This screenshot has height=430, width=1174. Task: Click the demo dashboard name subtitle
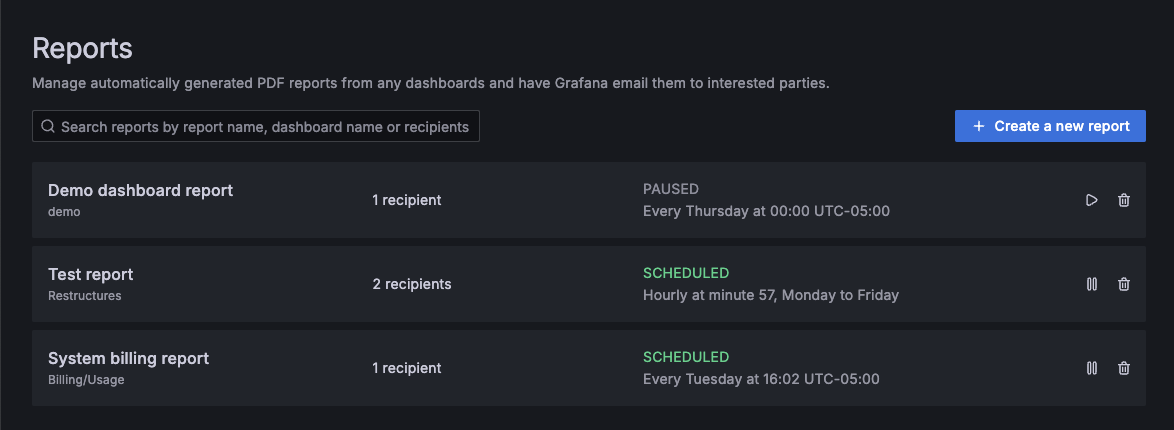(x=64, y=212)
